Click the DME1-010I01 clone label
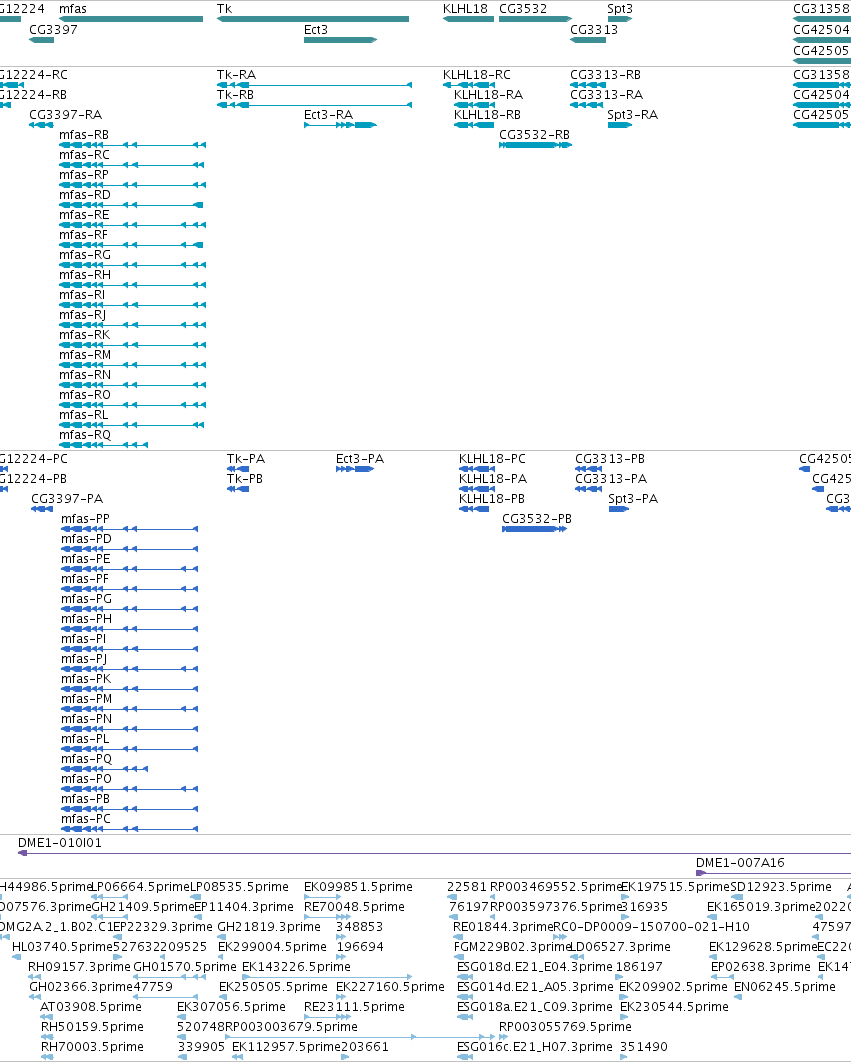The image size is (851, 1062). tap(60, 843)
